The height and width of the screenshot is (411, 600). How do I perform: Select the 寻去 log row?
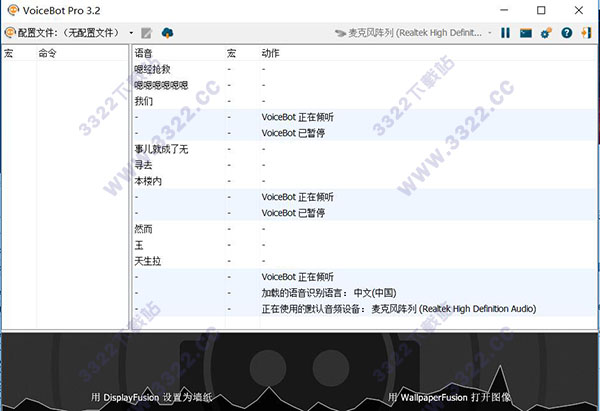364,165
